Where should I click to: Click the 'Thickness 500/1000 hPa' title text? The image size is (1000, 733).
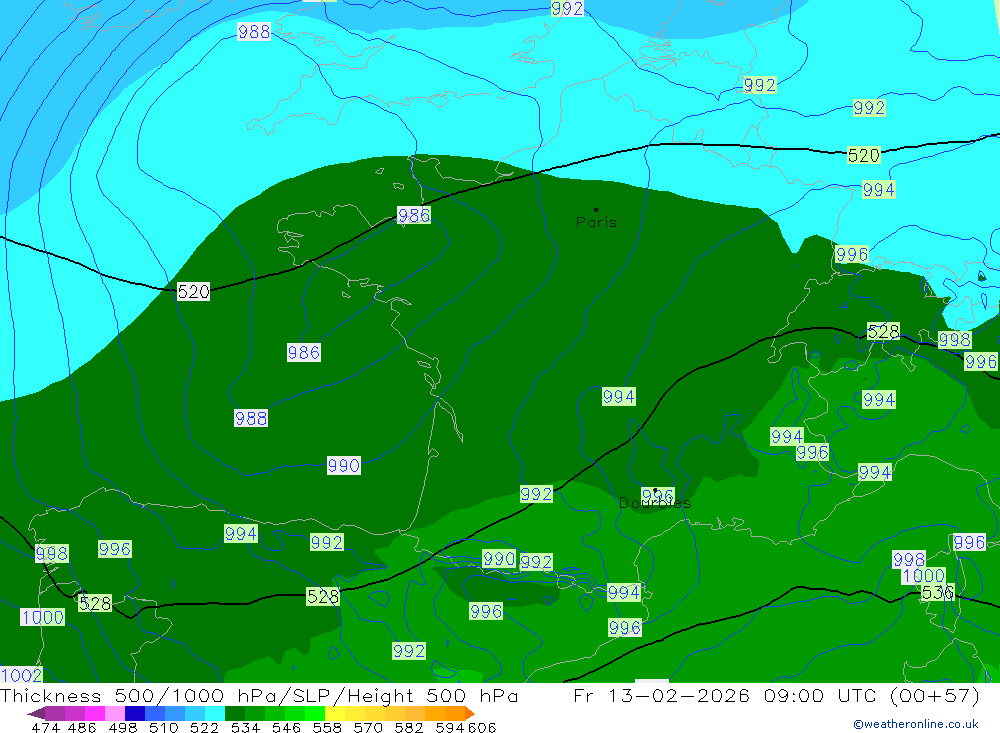(138, 695)
